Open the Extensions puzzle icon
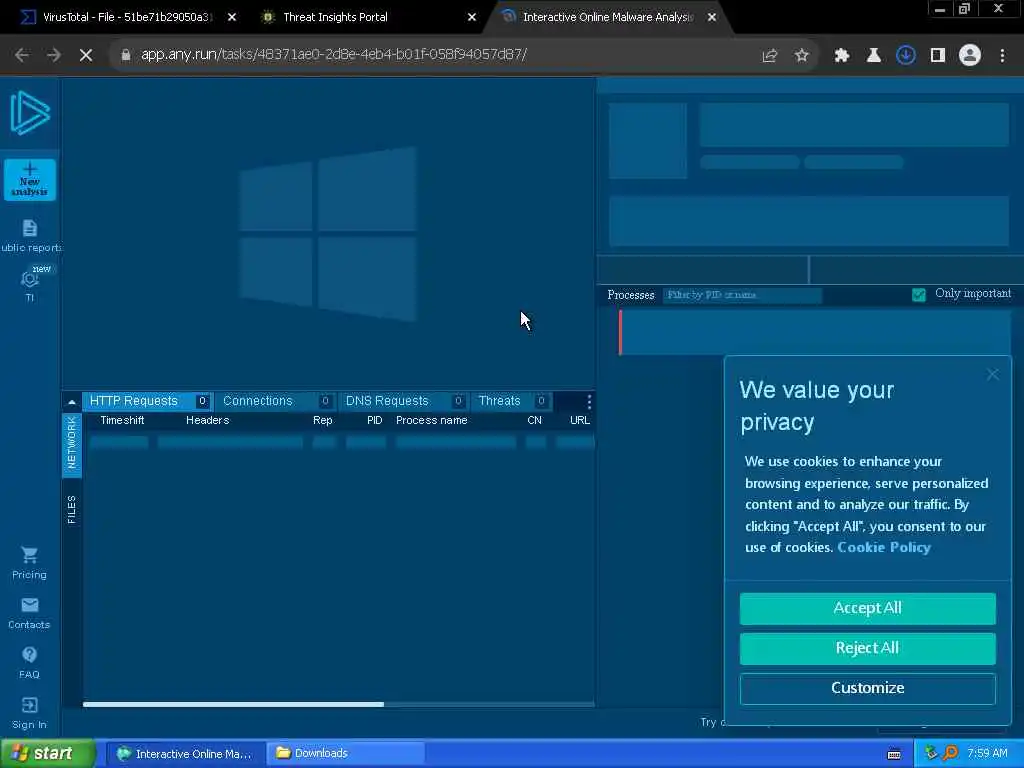 (x=841, y=56)
